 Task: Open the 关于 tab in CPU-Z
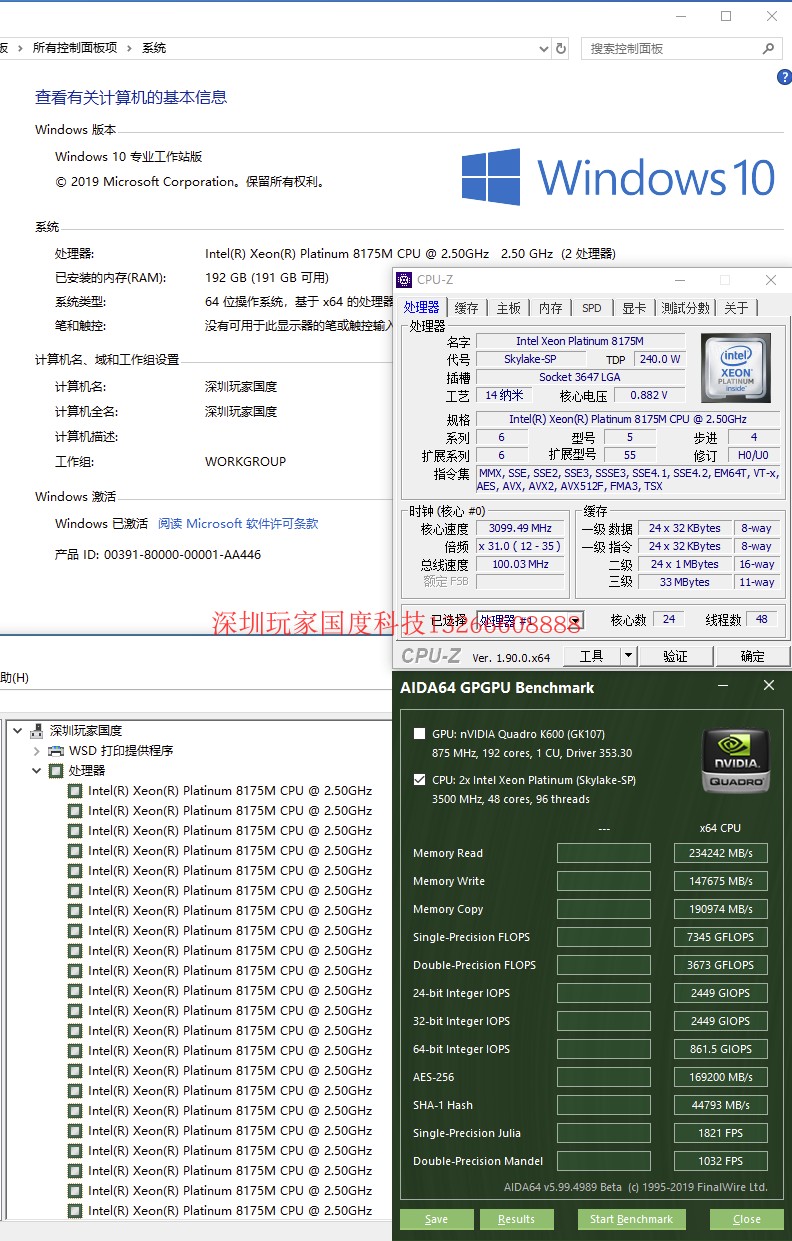[736, 308]
